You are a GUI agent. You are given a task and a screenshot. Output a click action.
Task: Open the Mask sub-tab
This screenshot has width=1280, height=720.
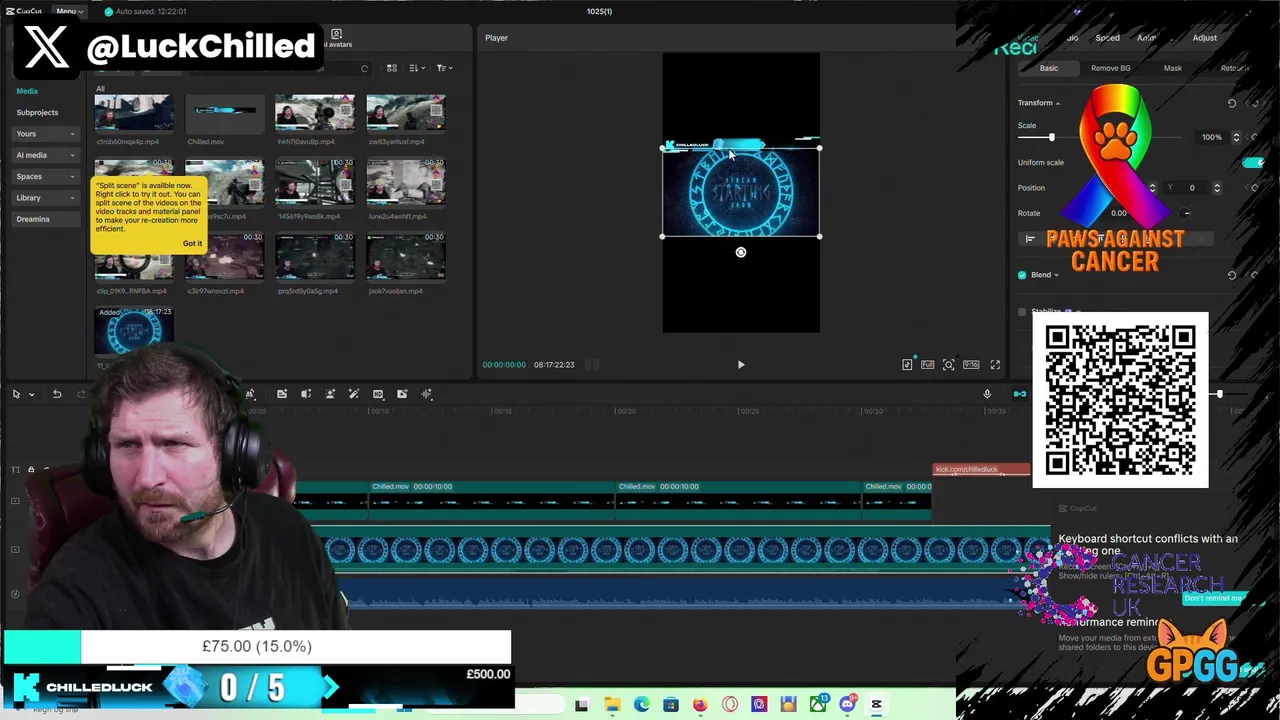tap(1172, 68)
